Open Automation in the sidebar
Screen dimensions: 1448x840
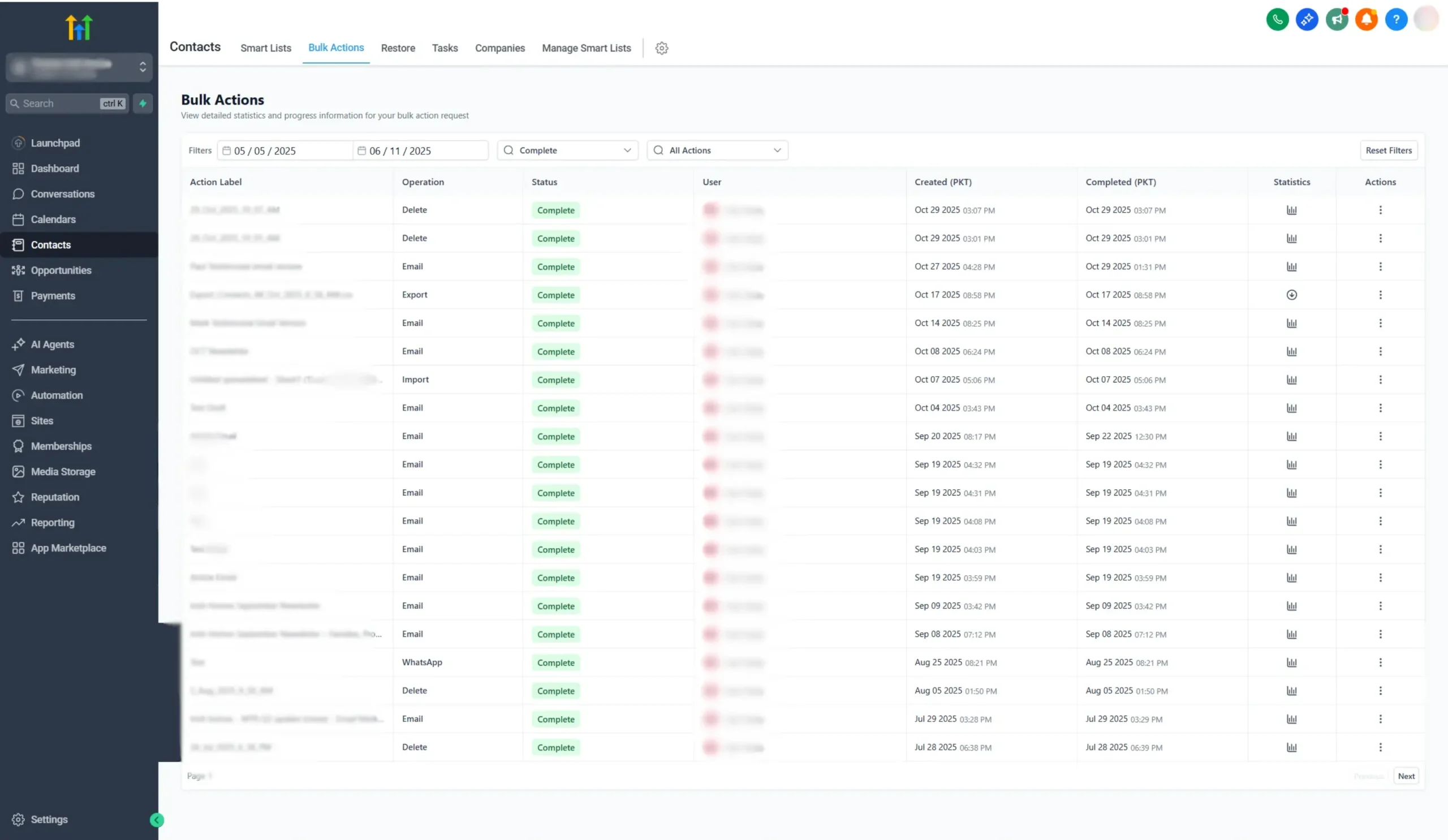click(57, 395)
